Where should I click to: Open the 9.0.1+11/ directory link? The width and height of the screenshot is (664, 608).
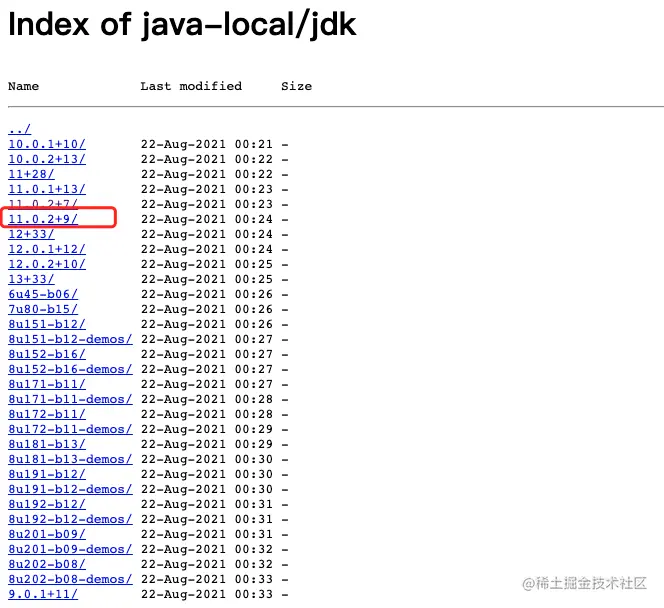[43, 594]
